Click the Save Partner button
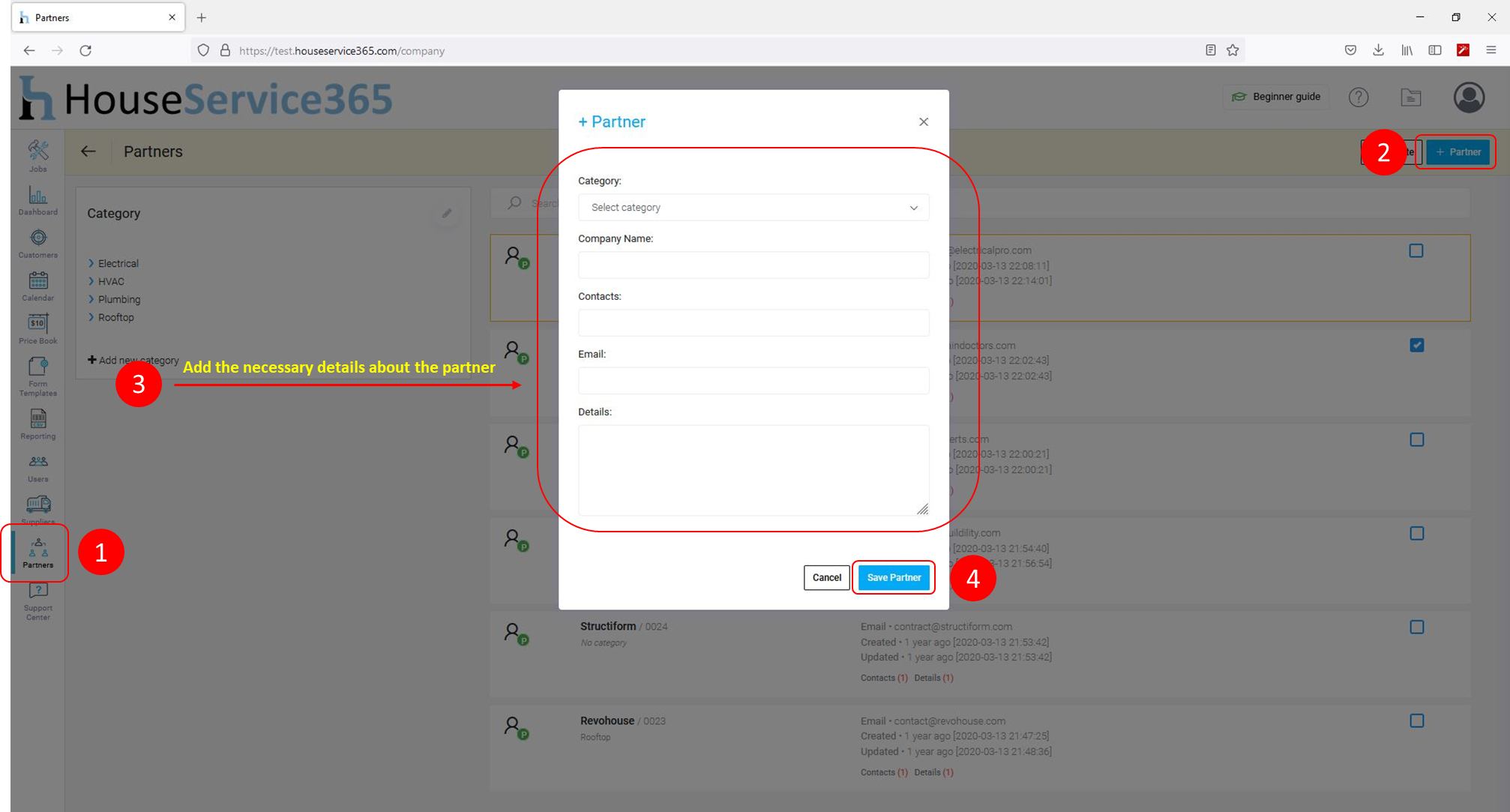The height and width of the screenshot is (812, 1510). (893, 577)
